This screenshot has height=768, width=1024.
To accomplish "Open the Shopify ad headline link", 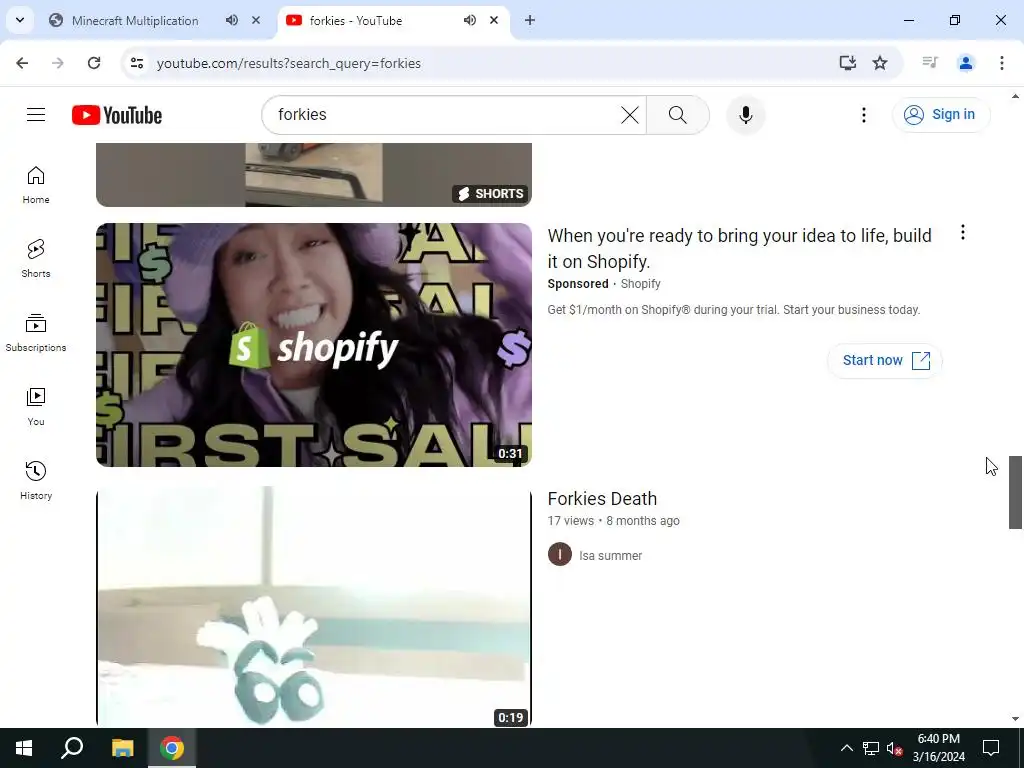I will 739,248.
